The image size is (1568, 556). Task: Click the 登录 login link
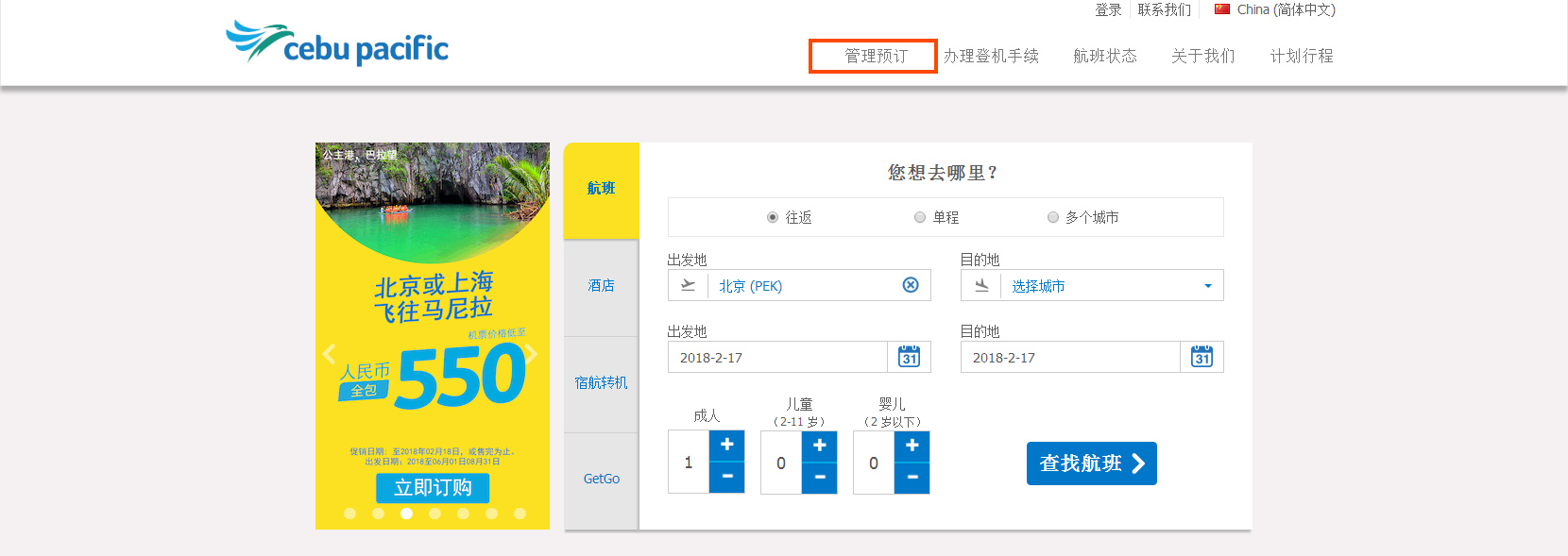pos(1108,9)
